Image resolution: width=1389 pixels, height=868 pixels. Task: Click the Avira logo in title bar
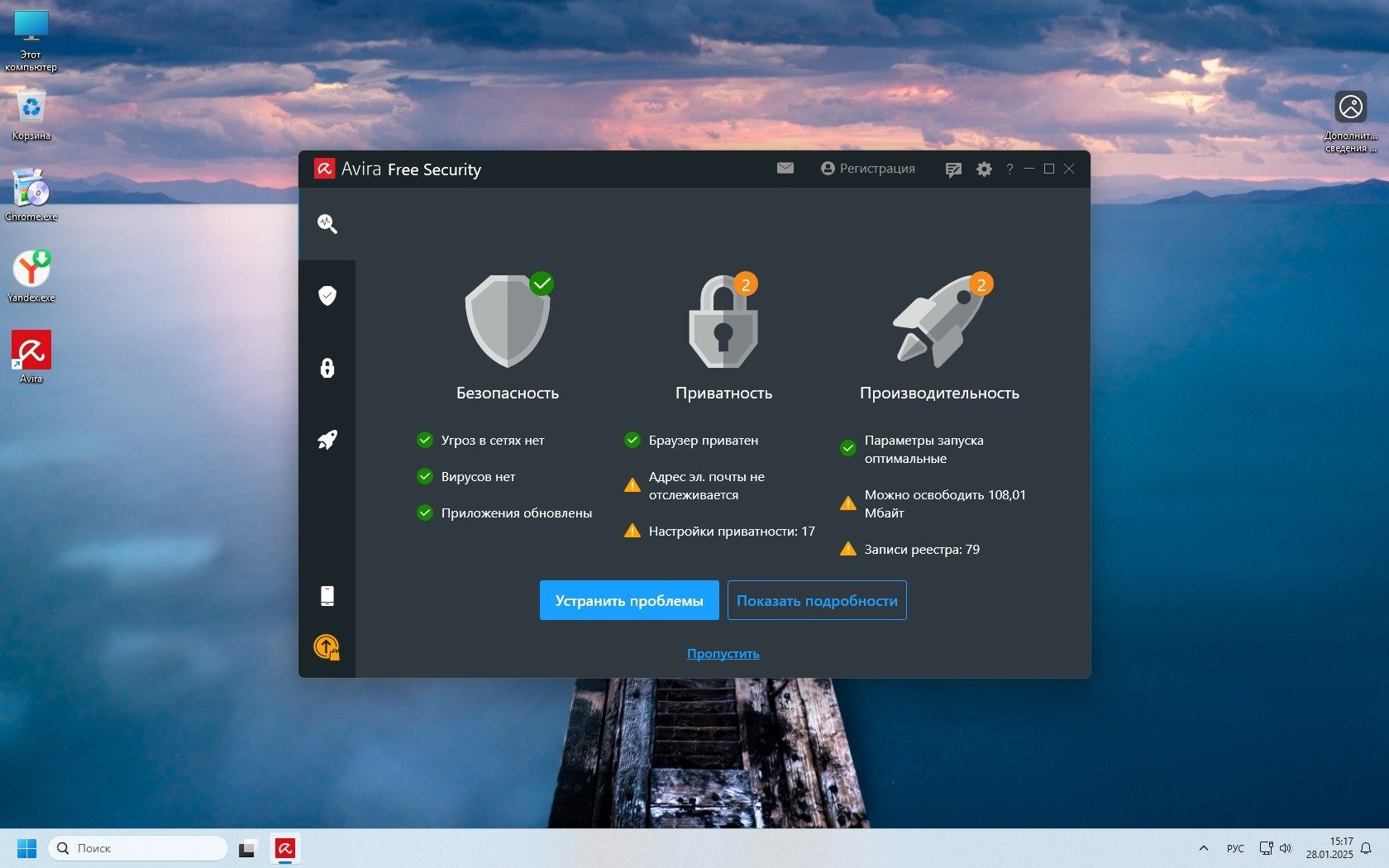323,169
